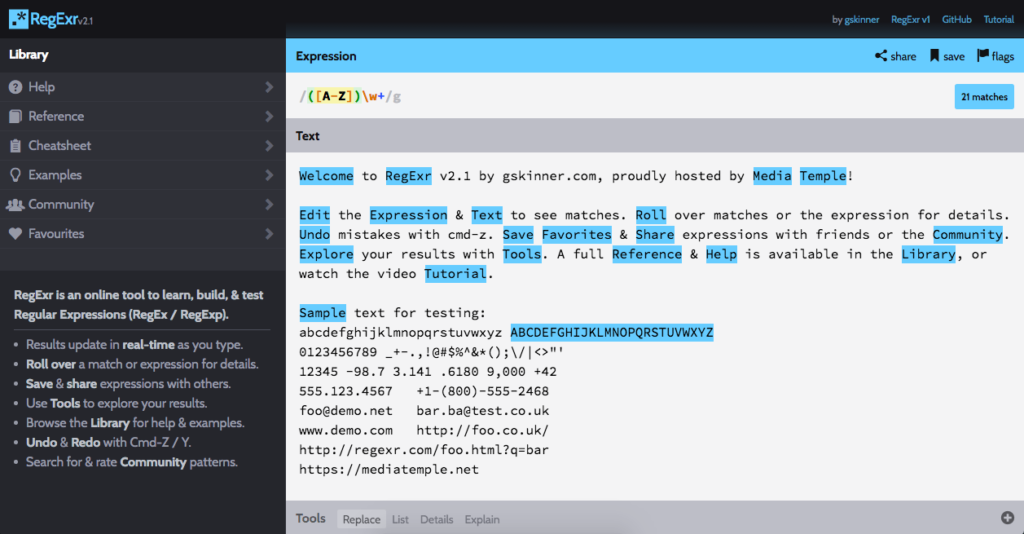Open the GitHub link in header
The height and width of the screenshot is (534, 1024).
tap(956, 19)
